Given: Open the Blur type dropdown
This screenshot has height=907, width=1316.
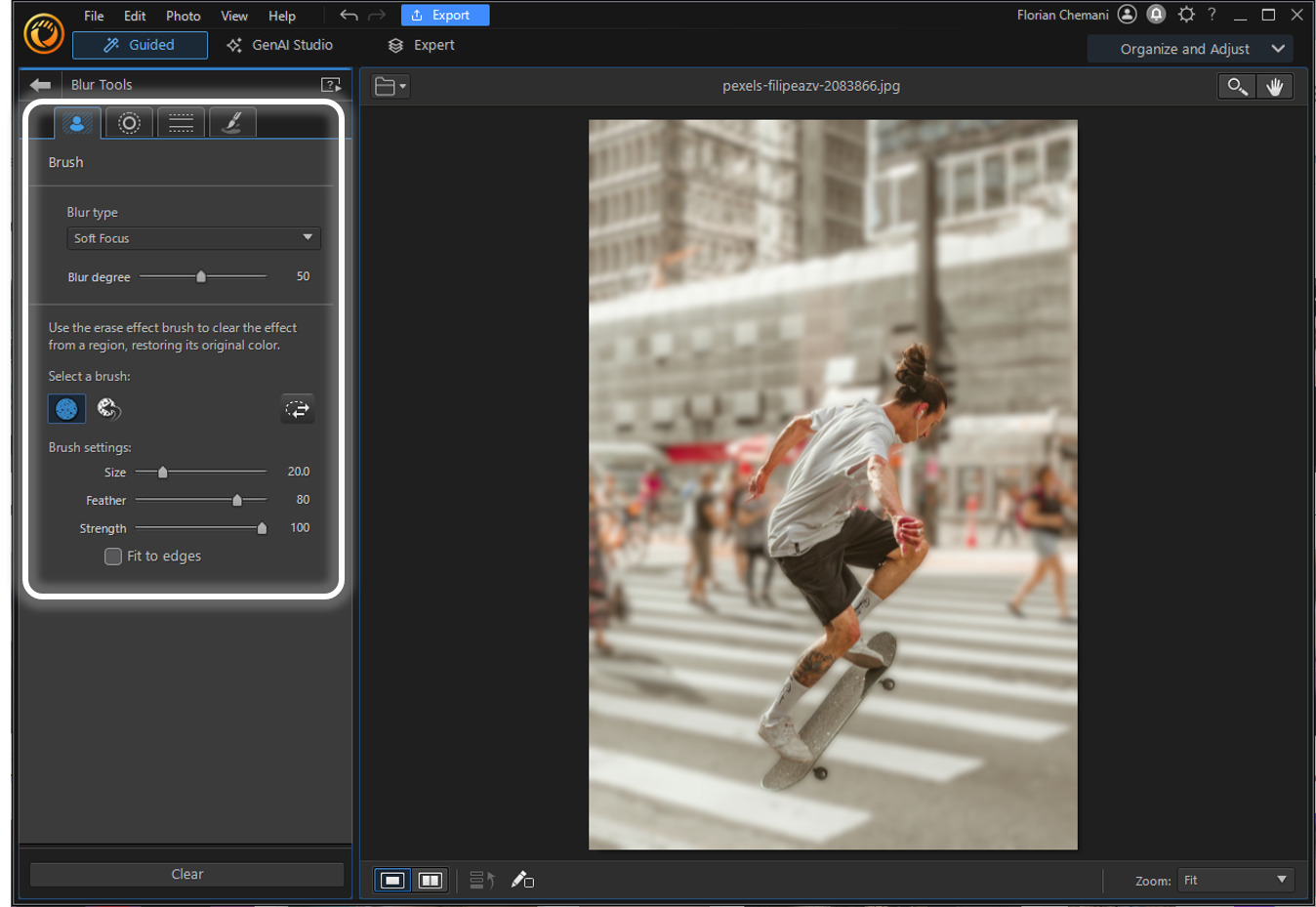Looking at the screenshot, I should pos(192,237).
